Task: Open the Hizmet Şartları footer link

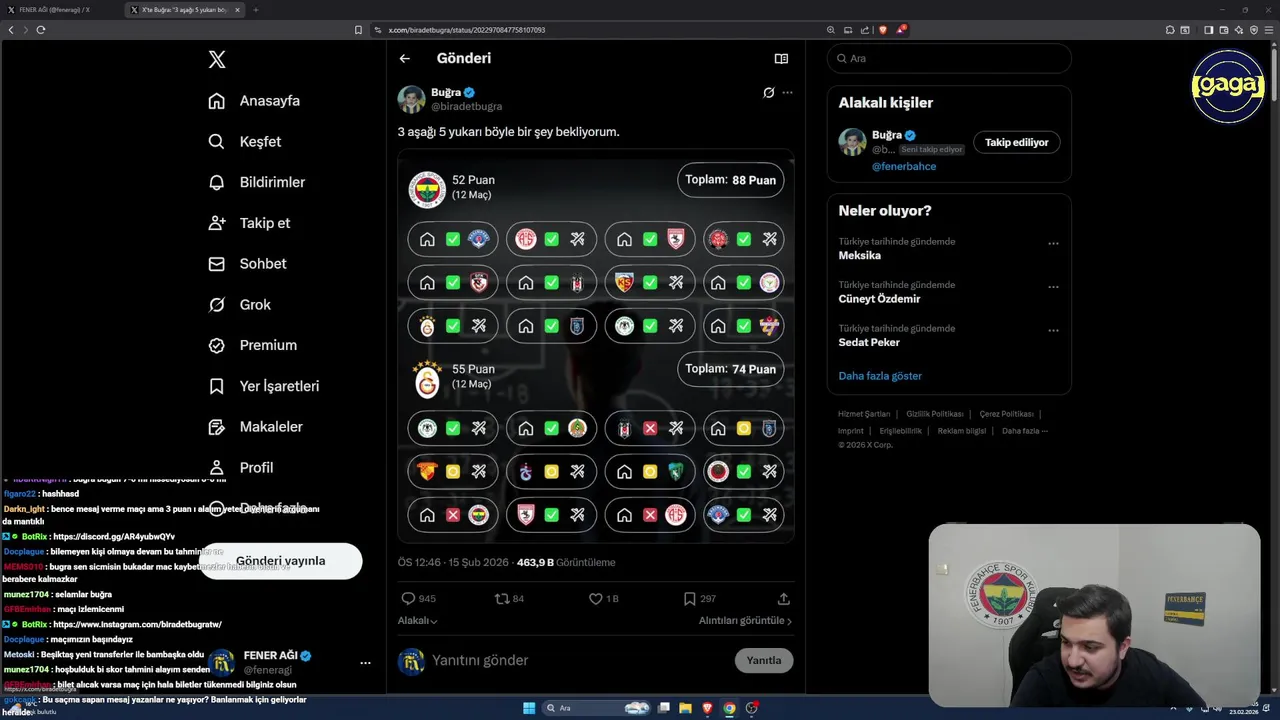Action: [x=864, y=414]
